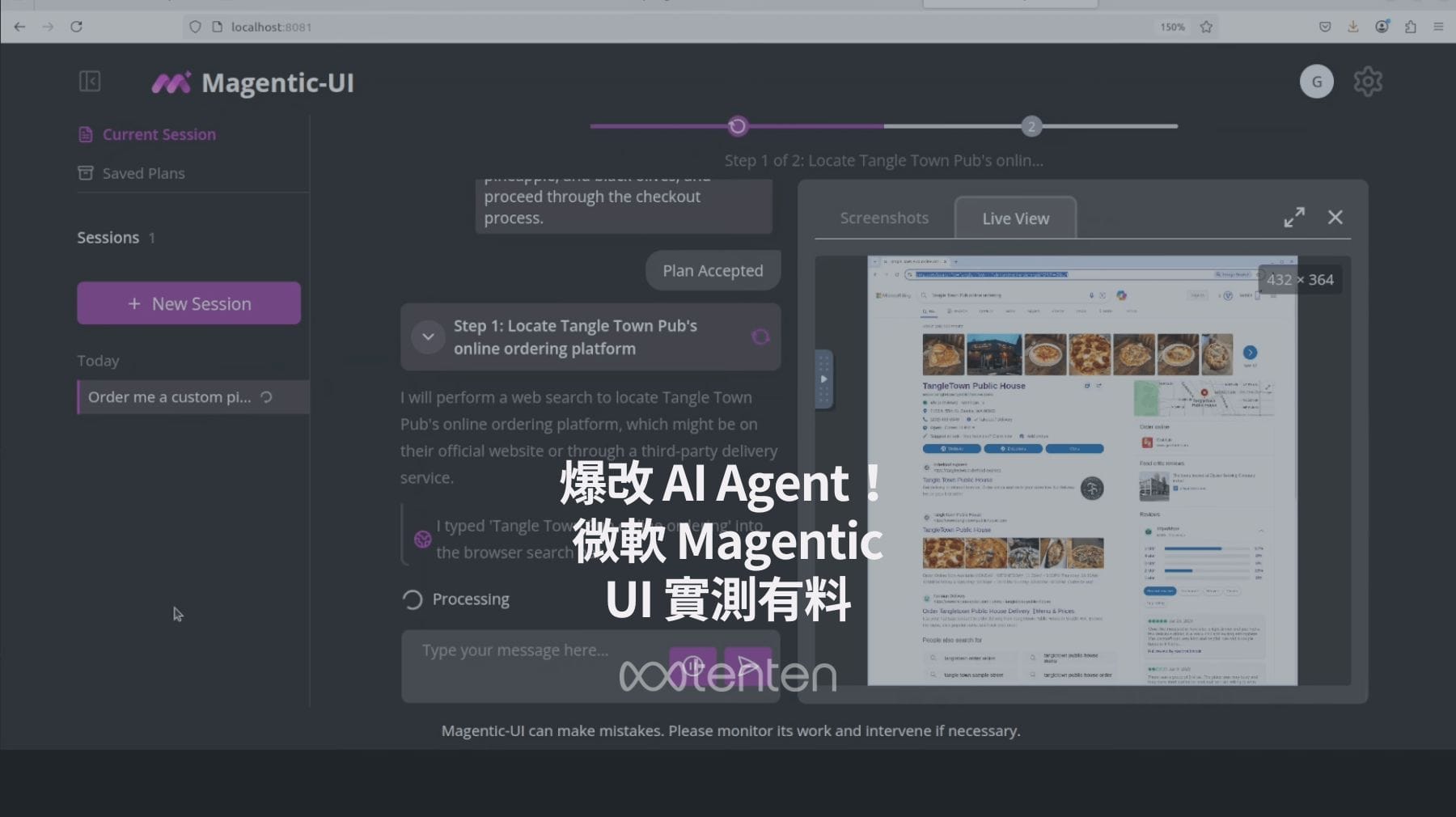
Task: Expand live view to fullscreen
Action: 1294,217
